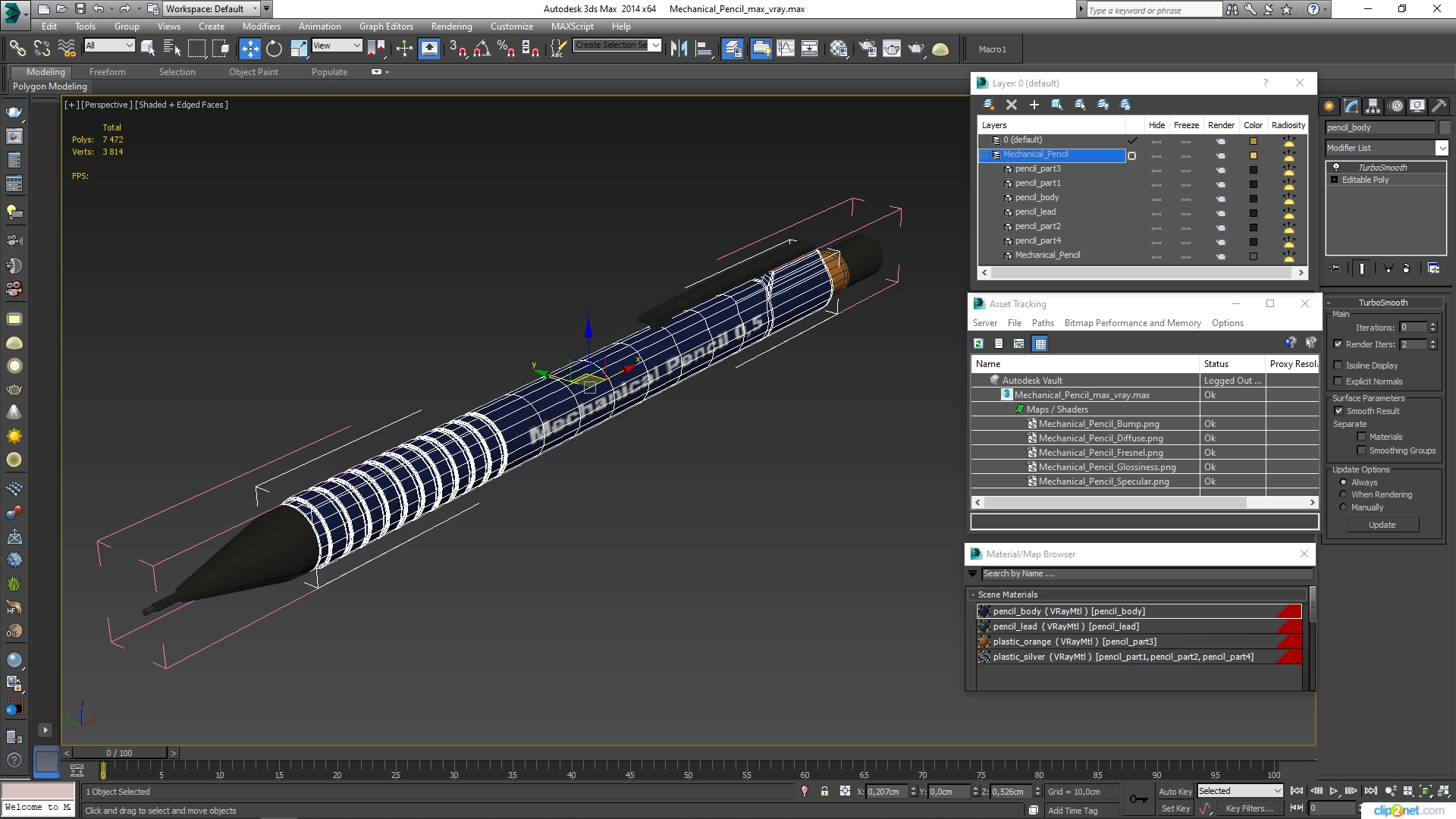Click the Pin Stack icon
The image size is (1456, 819).
[1335, 268]
